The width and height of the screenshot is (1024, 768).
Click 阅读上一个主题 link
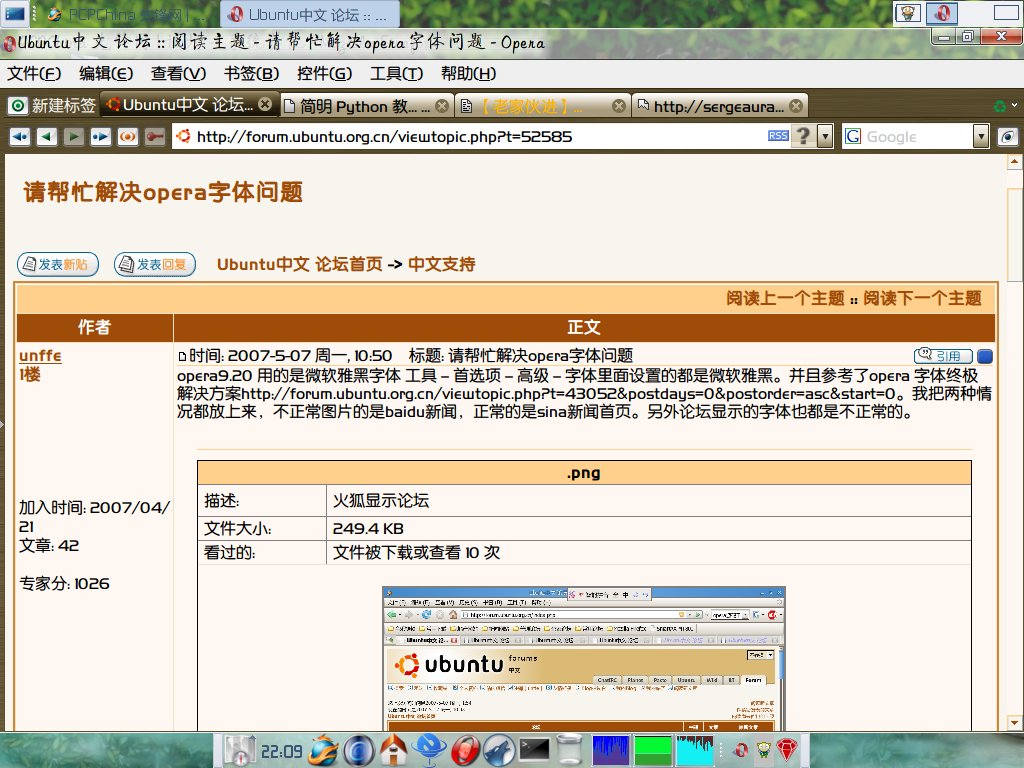point(785,298)
